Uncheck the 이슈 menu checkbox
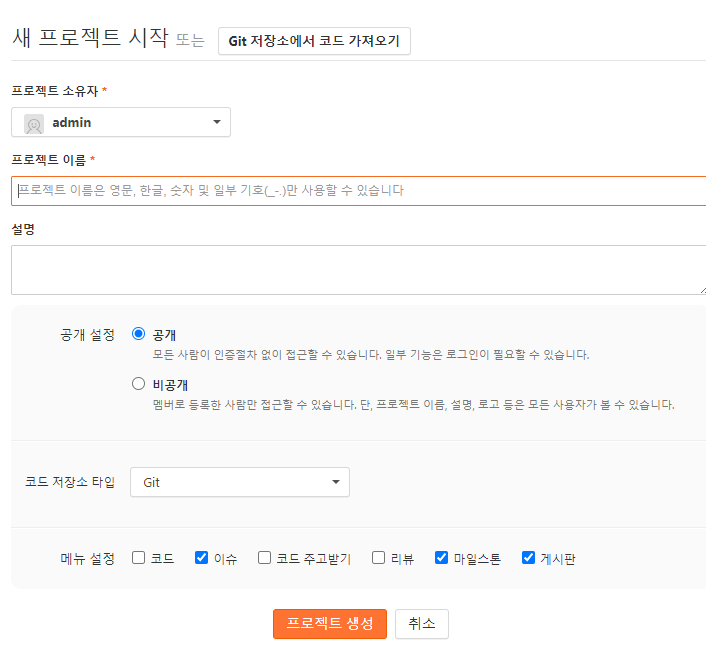 201,557
